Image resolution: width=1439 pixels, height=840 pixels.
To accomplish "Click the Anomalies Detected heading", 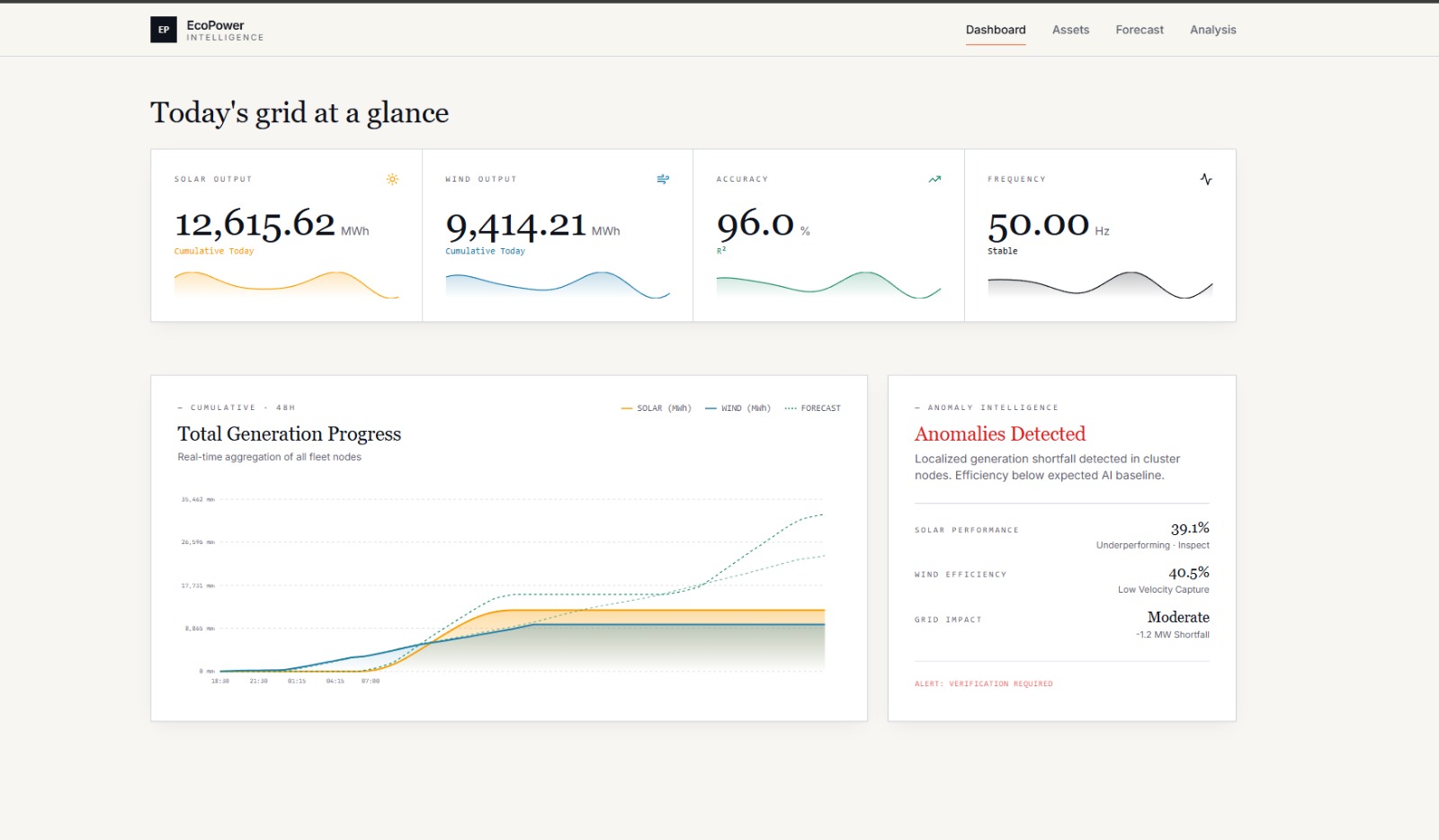I will (1000, 433).
